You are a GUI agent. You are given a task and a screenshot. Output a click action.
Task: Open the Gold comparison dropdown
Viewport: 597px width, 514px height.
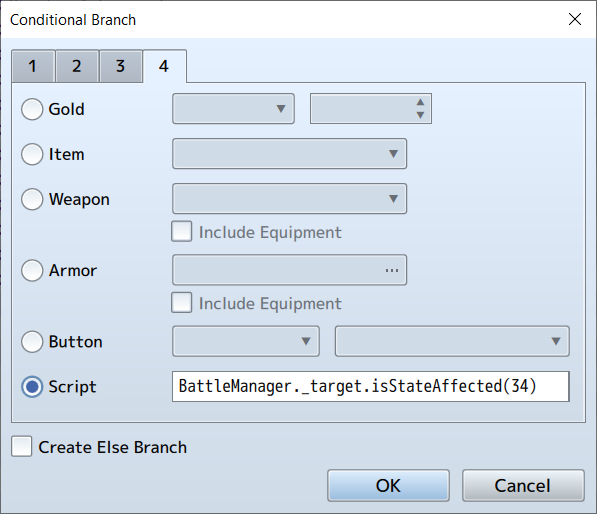(x=233, y=109)
